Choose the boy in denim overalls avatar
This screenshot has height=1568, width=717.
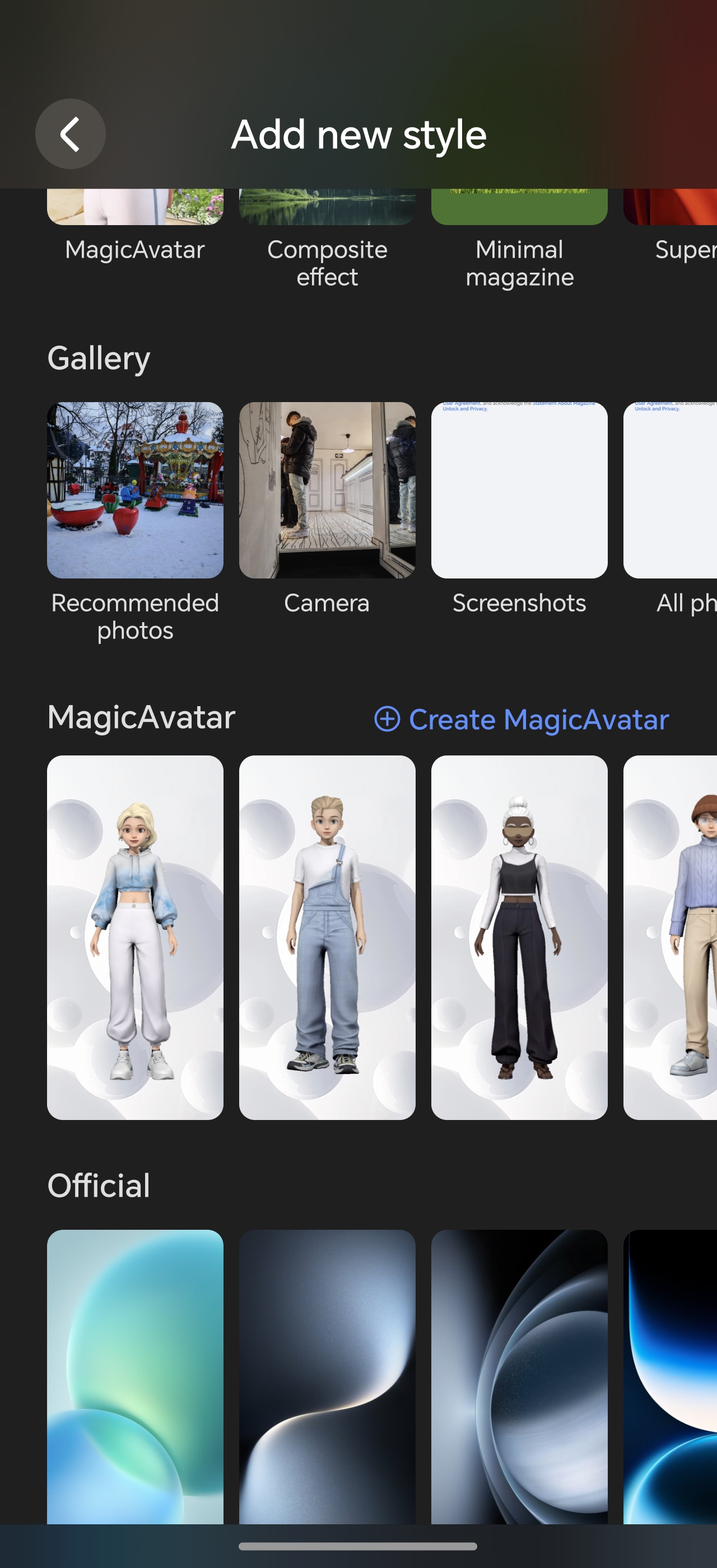pyautogui.click(x=328, y=937)
